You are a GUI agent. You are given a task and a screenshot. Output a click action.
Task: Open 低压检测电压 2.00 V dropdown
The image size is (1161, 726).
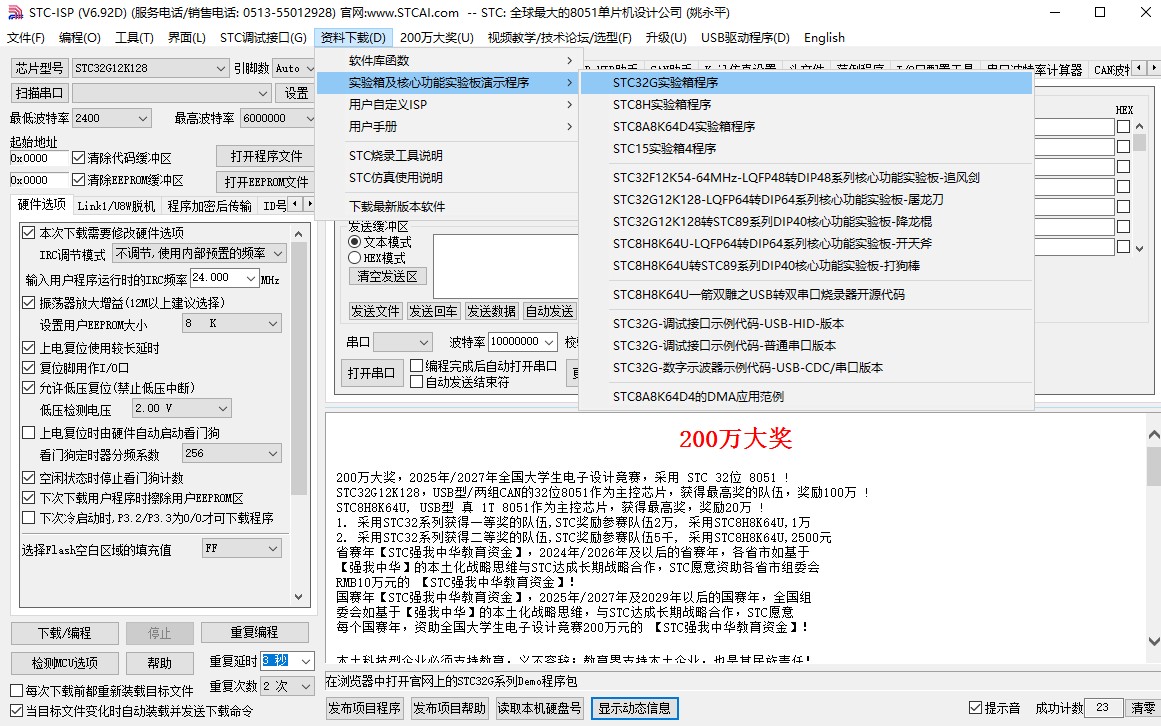181,409
